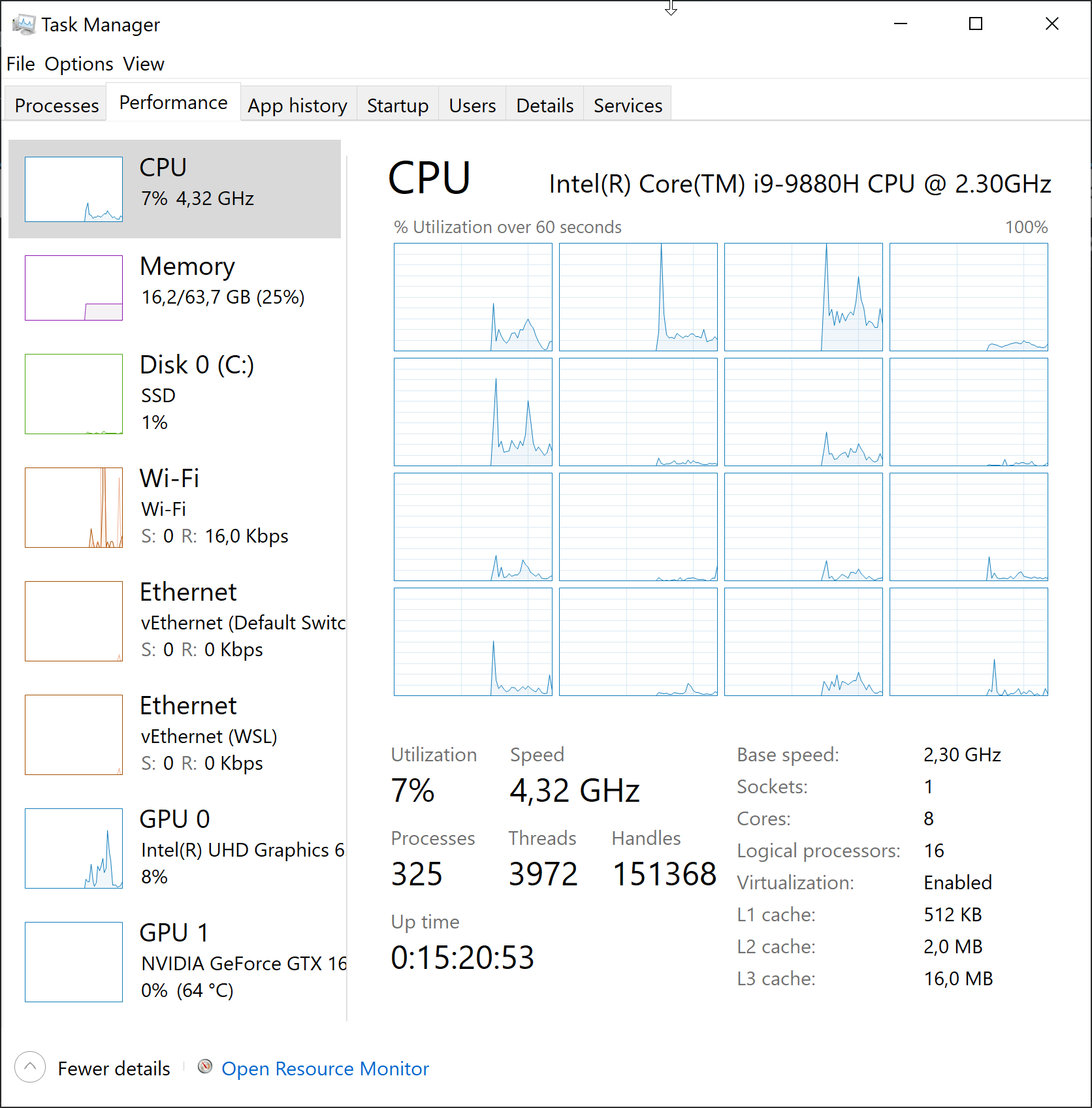Image resolution: width=1092 pixels, height=1108 pixels.
Task: Select the vEthernet (WSL) graph thumbnail
Action: click(x=74, y=735)
